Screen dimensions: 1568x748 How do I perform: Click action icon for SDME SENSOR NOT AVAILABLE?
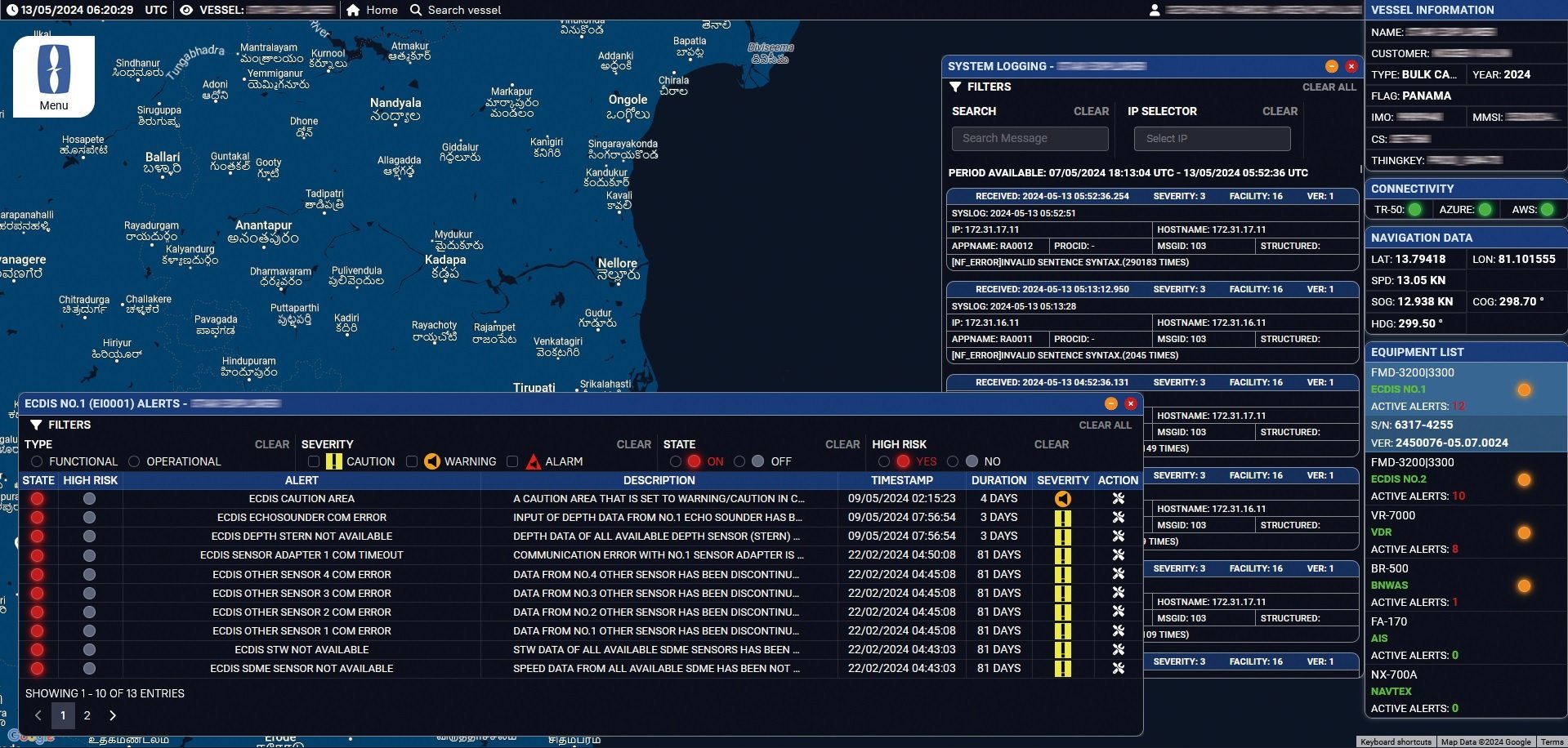tap(1119, 668)
